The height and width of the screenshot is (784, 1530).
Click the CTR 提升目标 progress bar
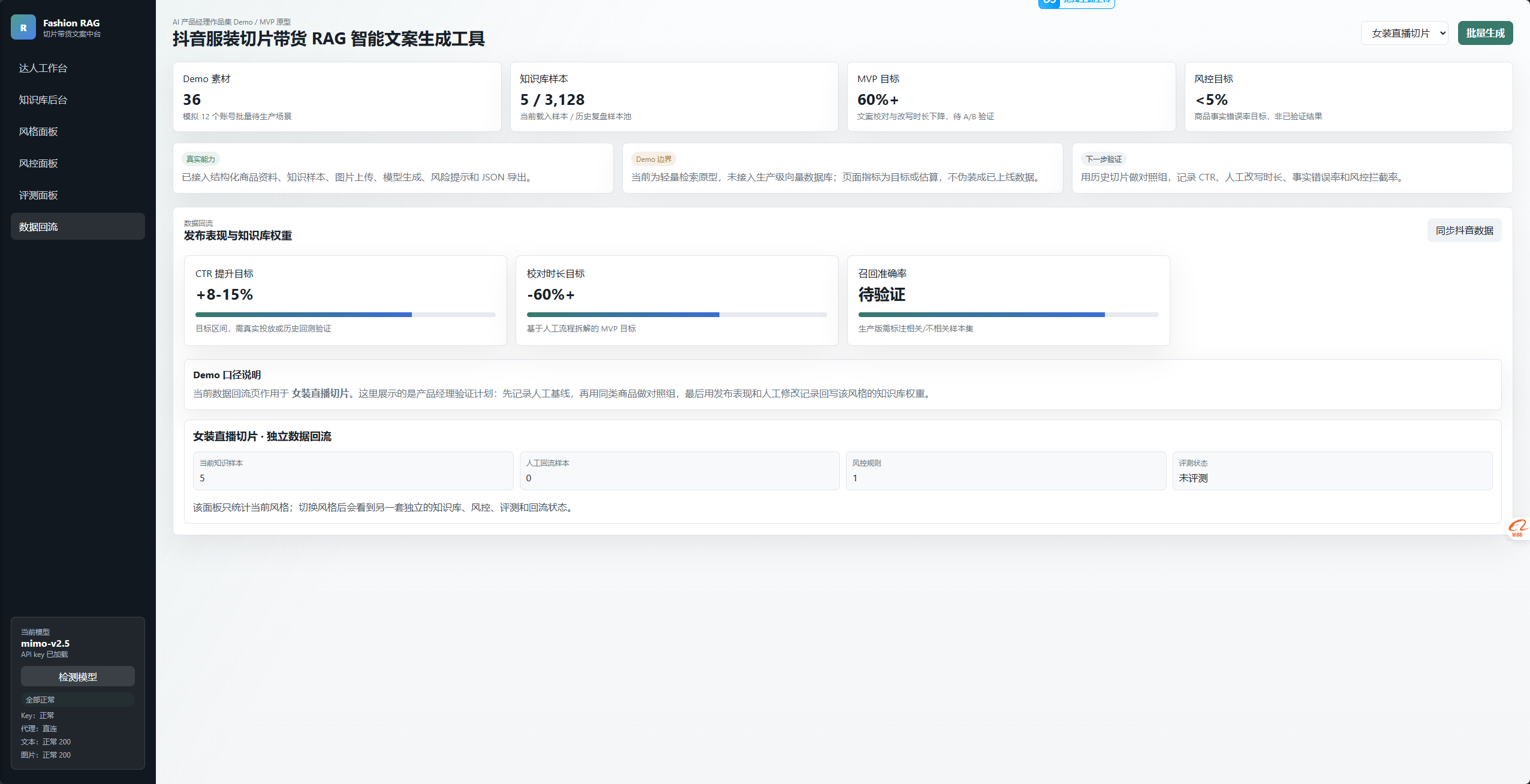coord(345,315)
